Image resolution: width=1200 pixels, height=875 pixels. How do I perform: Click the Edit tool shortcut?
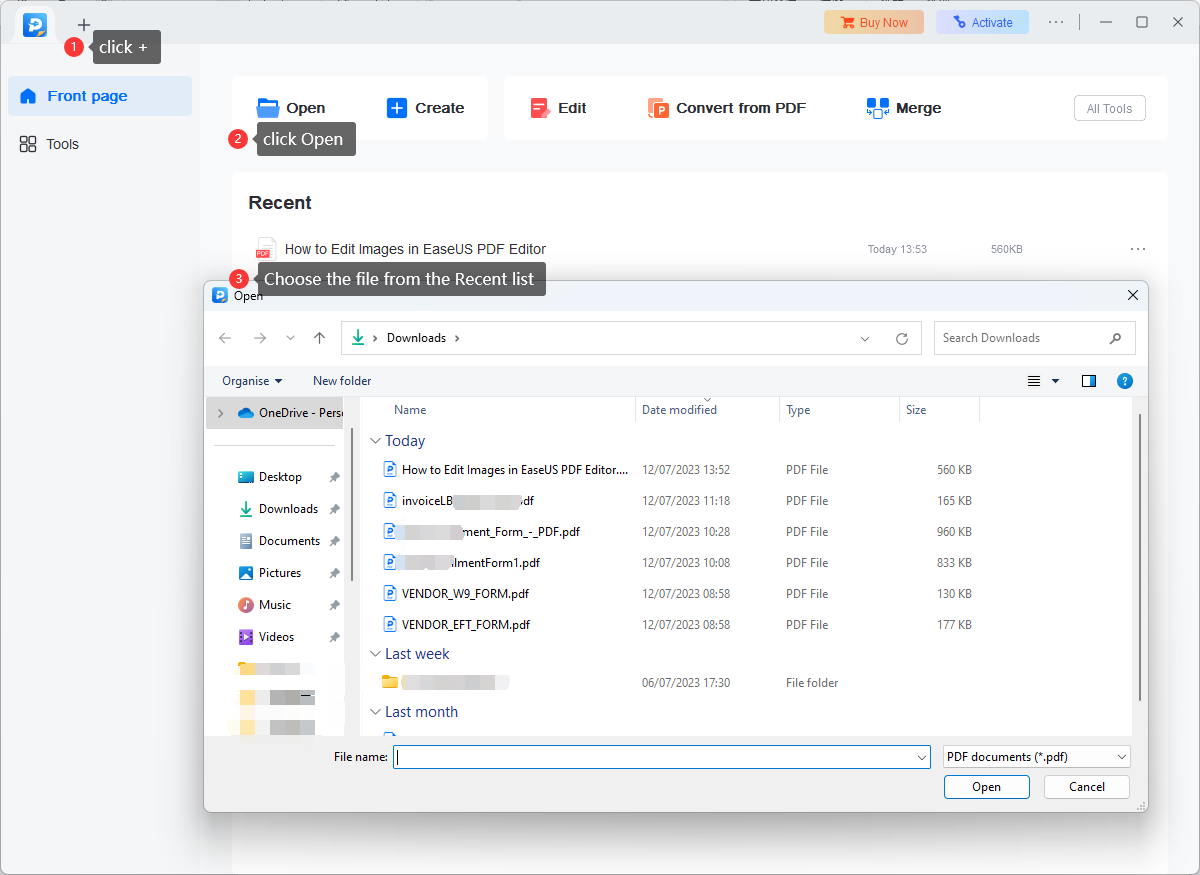[558, 108]
